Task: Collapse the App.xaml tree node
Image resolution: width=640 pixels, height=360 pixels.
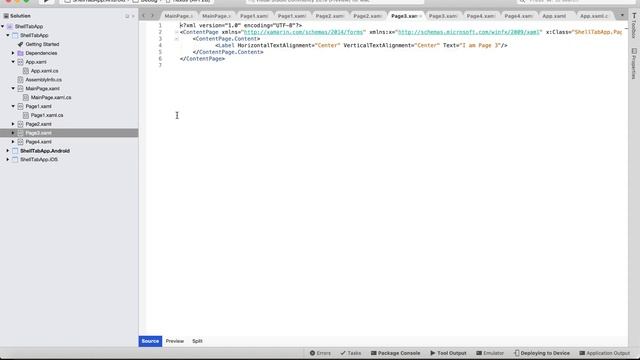Action: [13, 62]
